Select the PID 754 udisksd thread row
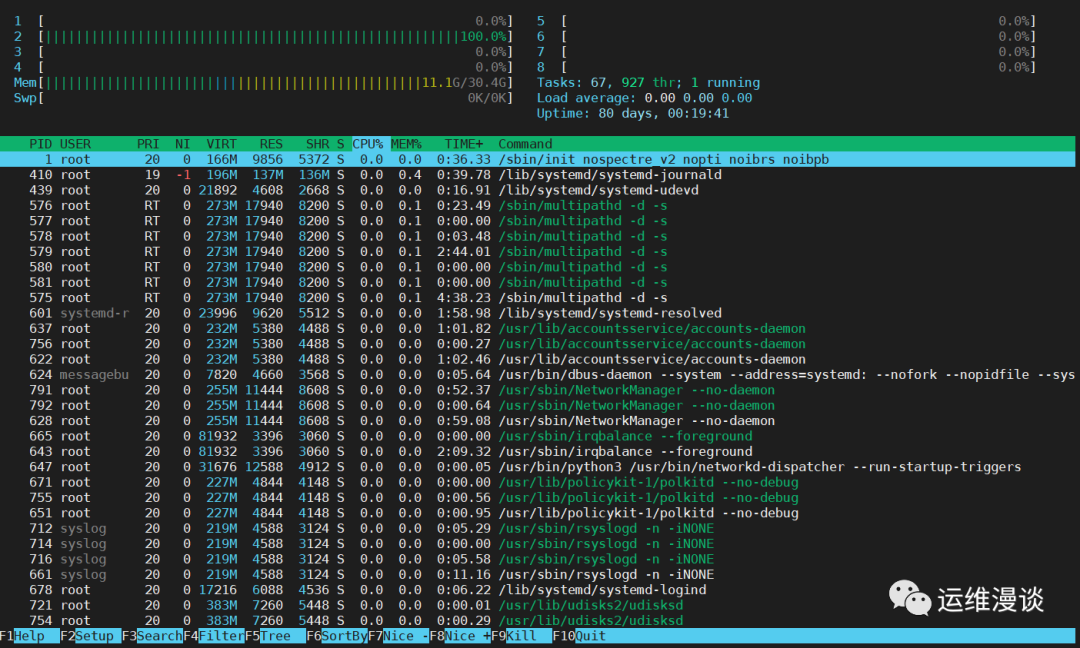1080x648 pixels. coord(537,620)
